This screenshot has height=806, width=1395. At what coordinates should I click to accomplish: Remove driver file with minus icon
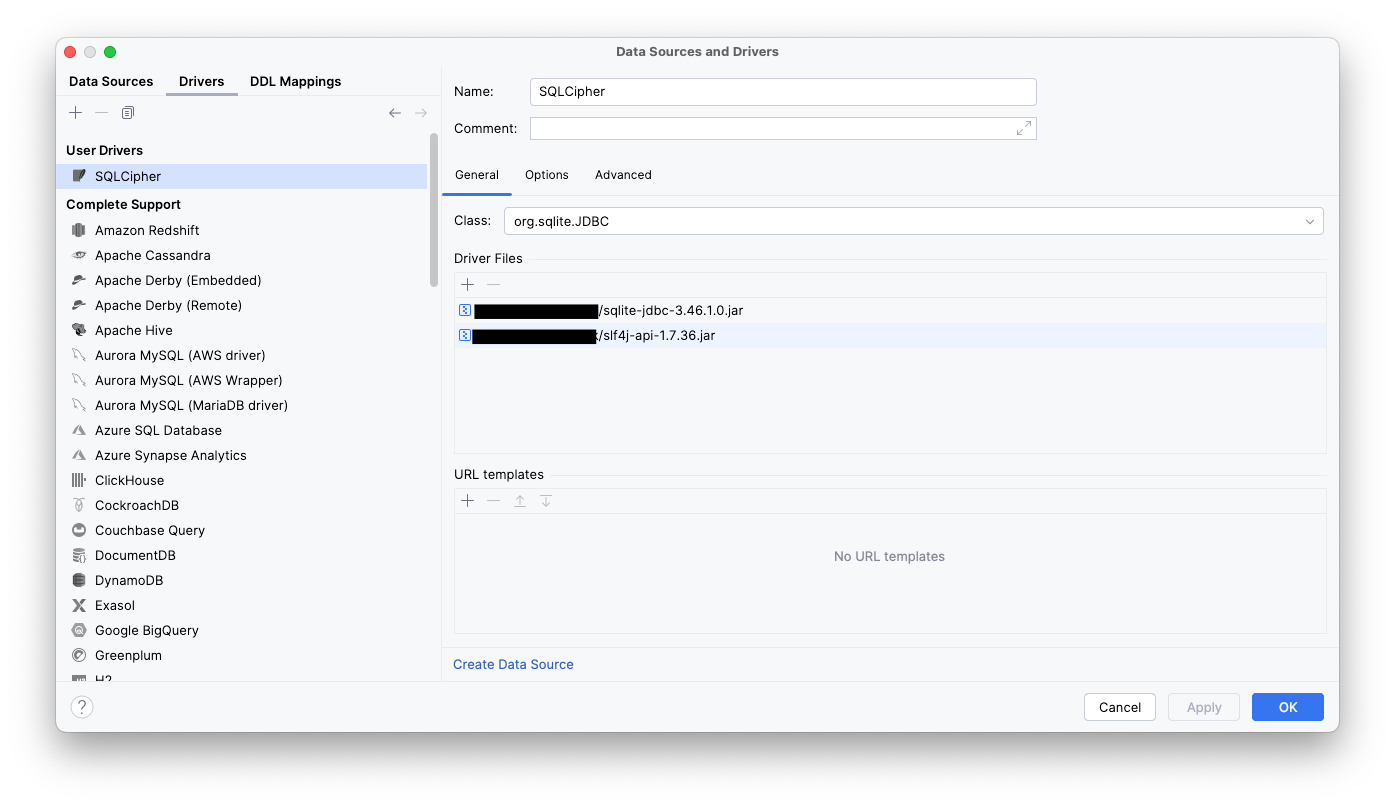coord(493,285)
